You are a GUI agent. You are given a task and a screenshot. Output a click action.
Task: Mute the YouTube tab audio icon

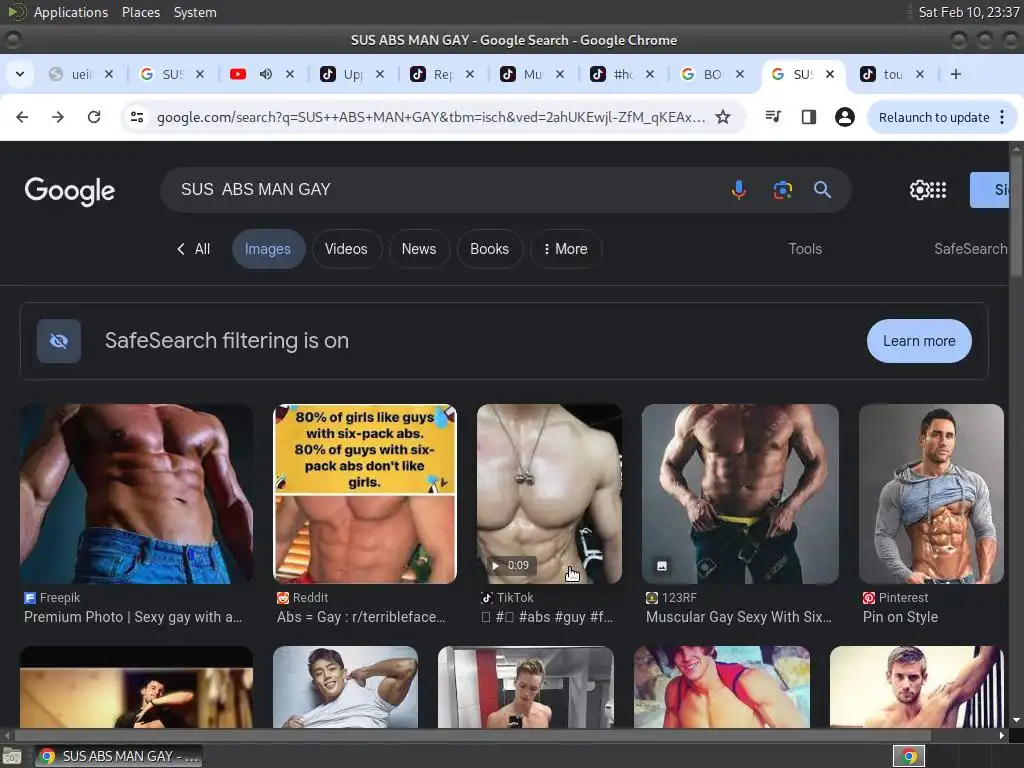pos(266,74)
